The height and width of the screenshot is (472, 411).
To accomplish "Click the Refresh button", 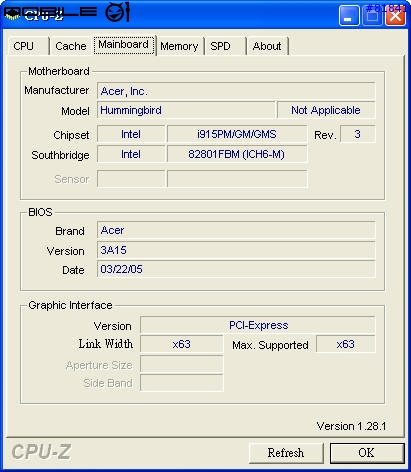I will click(x=286, y=453).
